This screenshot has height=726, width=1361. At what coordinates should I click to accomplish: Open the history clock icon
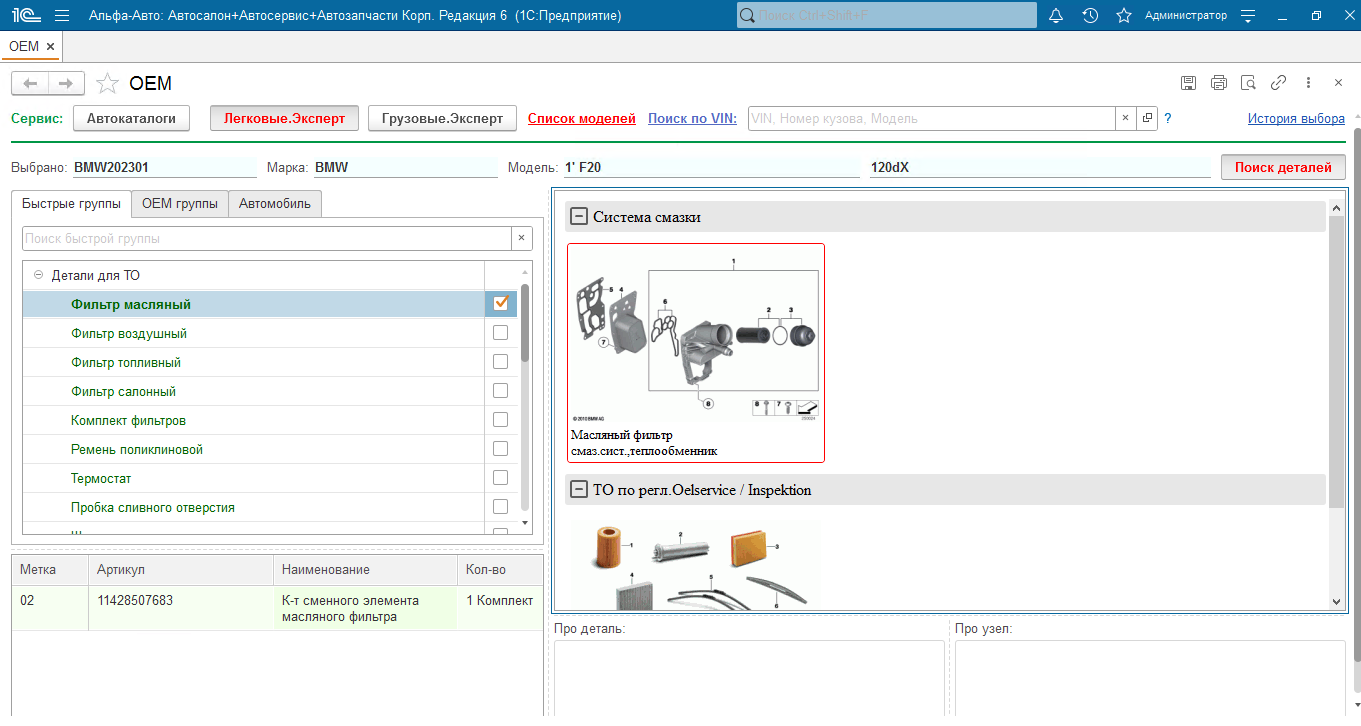tap(1090, 15)
